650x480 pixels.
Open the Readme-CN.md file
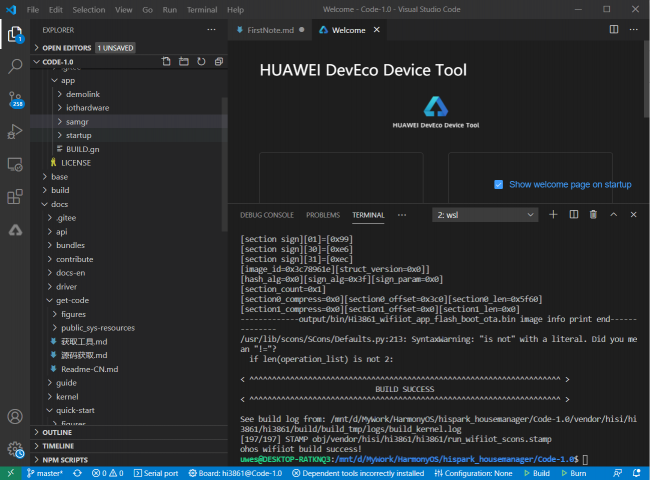pyautogui.click(x=90, y=369)
